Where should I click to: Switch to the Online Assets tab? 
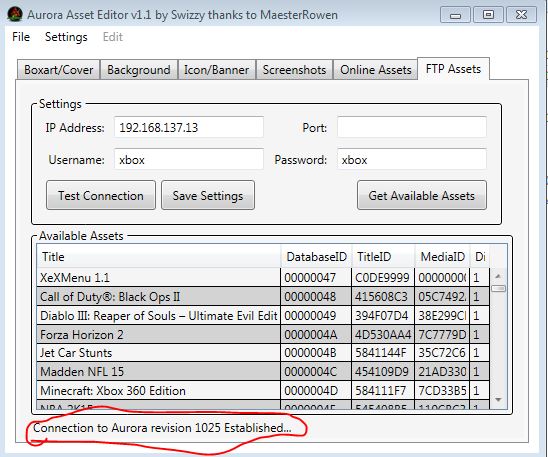pos(376,70)
